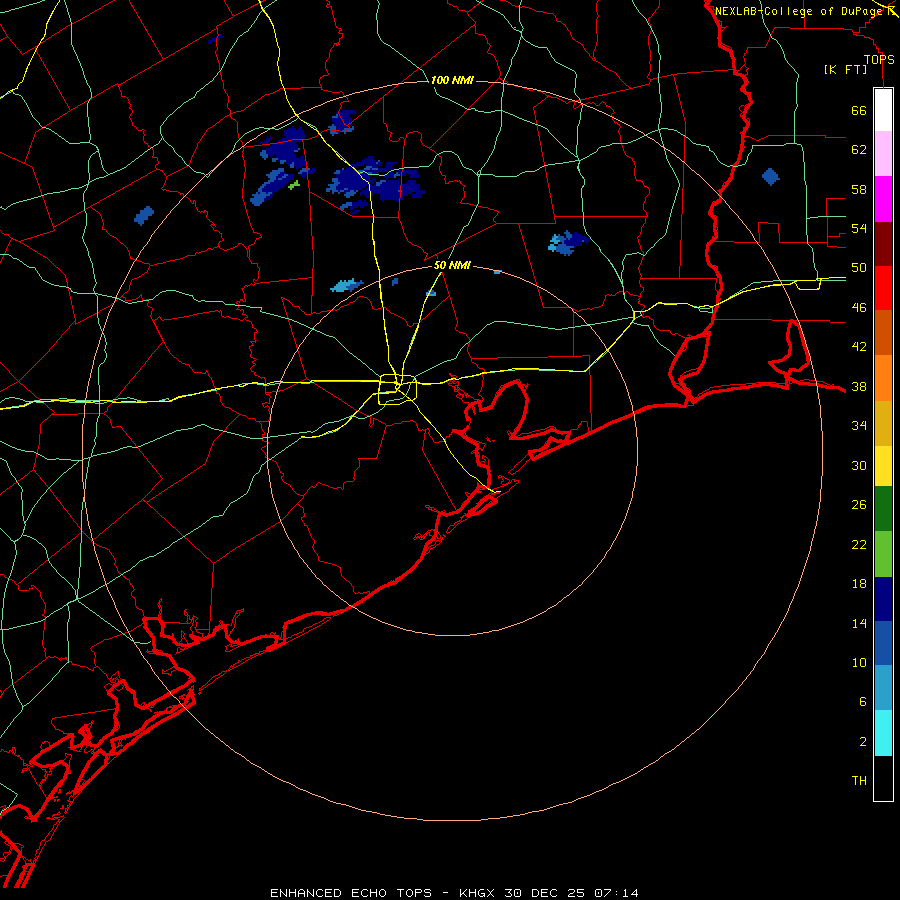Click the medium blue legend swatch
The image size is (900, 900).
(x=883, y=643)
